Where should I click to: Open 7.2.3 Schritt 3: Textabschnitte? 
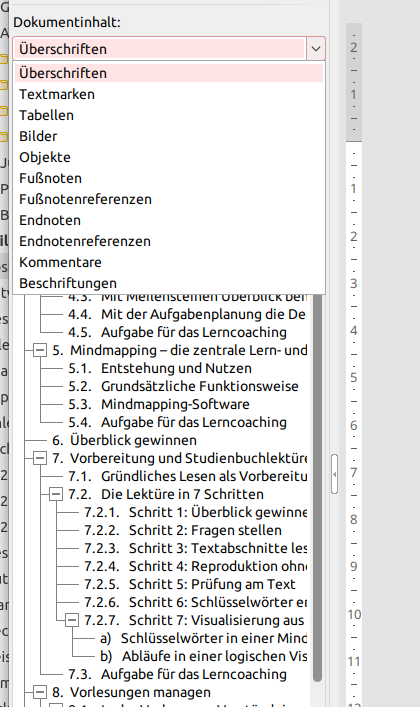click(195, 549)
